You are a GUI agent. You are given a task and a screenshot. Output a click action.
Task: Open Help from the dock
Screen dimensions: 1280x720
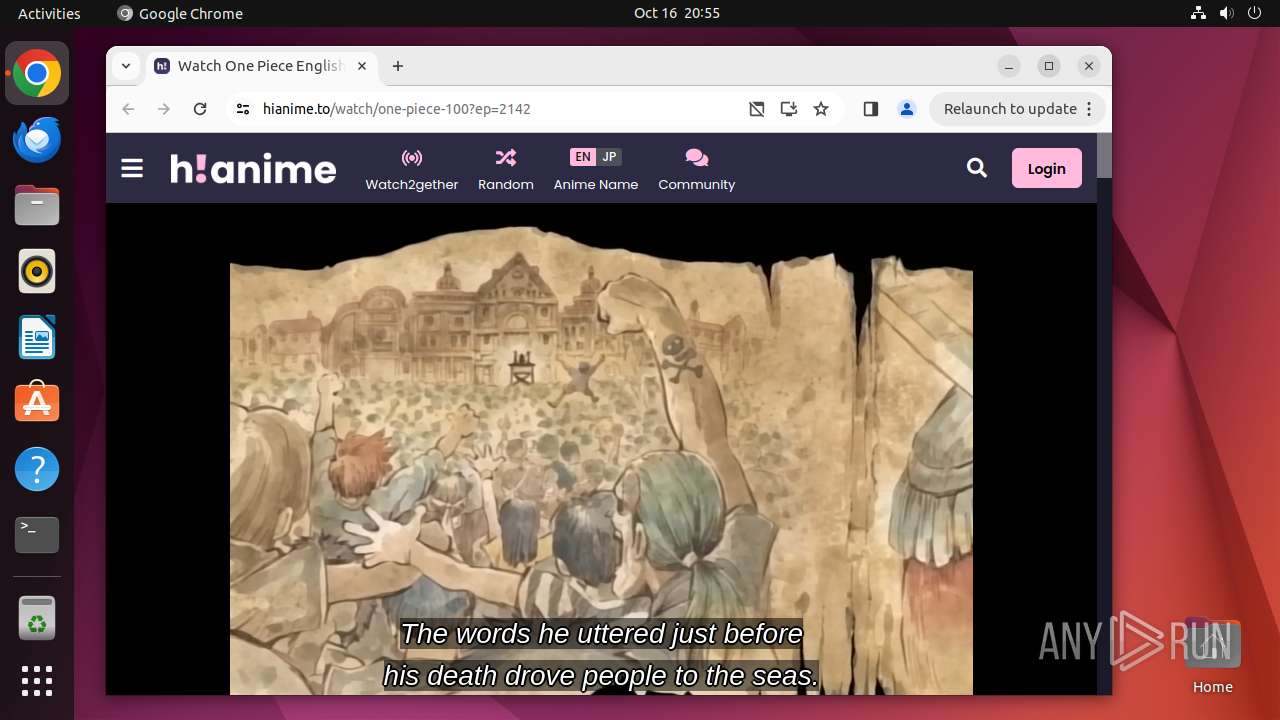point(37,469)
